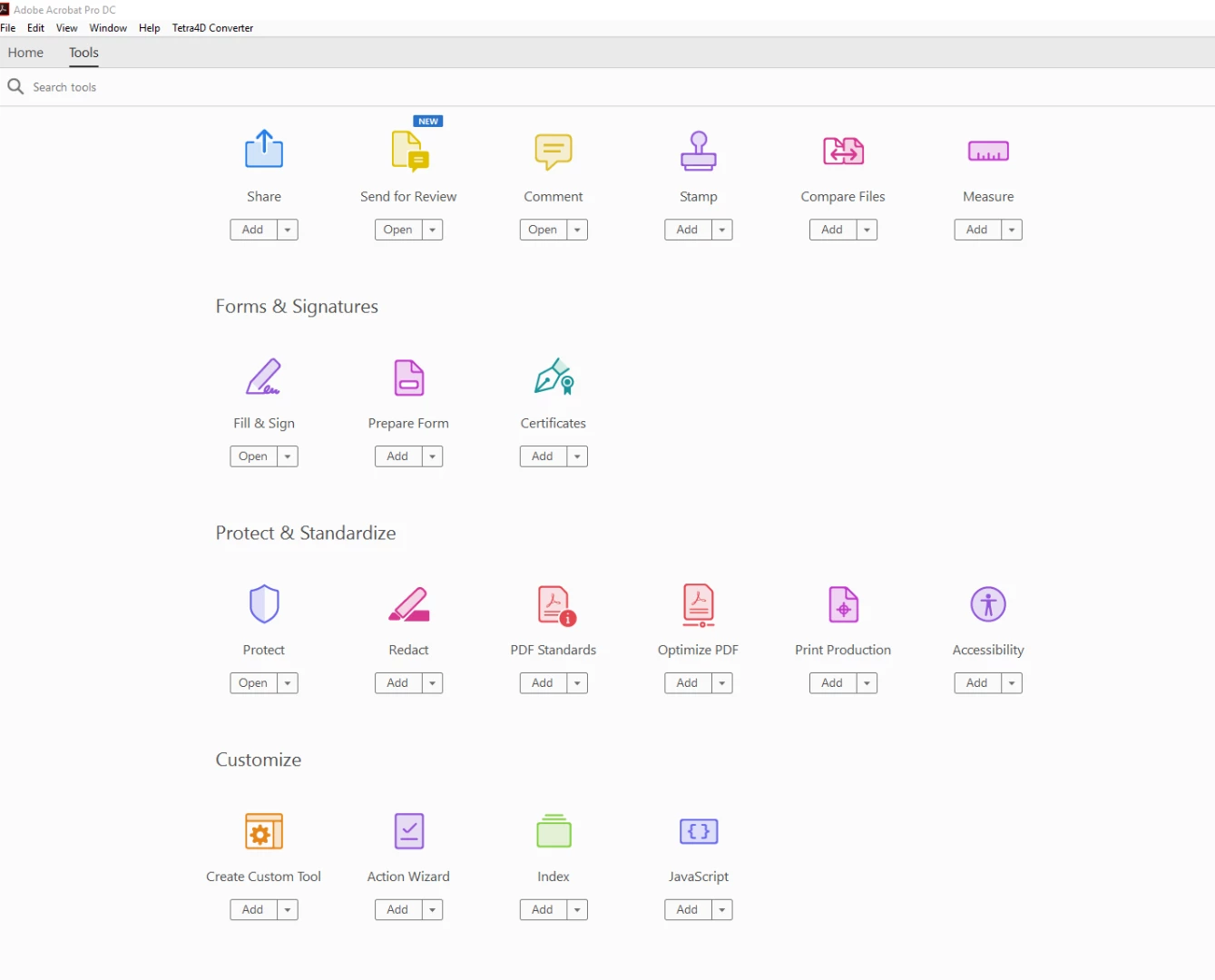This screenshot has height=980, width=1215.
Task: Add the Optimize PDF tool
Action: point(688,683)
